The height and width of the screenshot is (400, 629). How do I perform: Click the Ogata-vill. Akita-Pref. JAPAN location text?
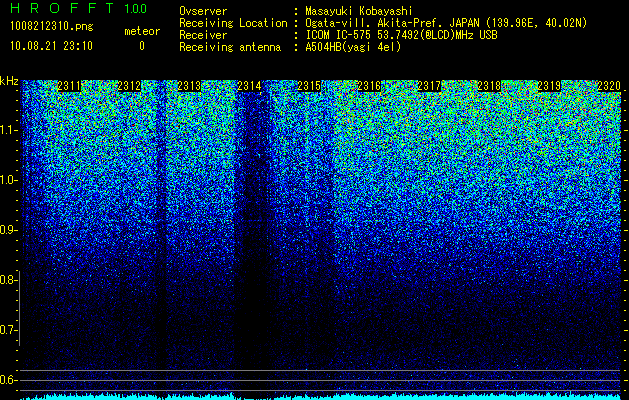point(446,24)
